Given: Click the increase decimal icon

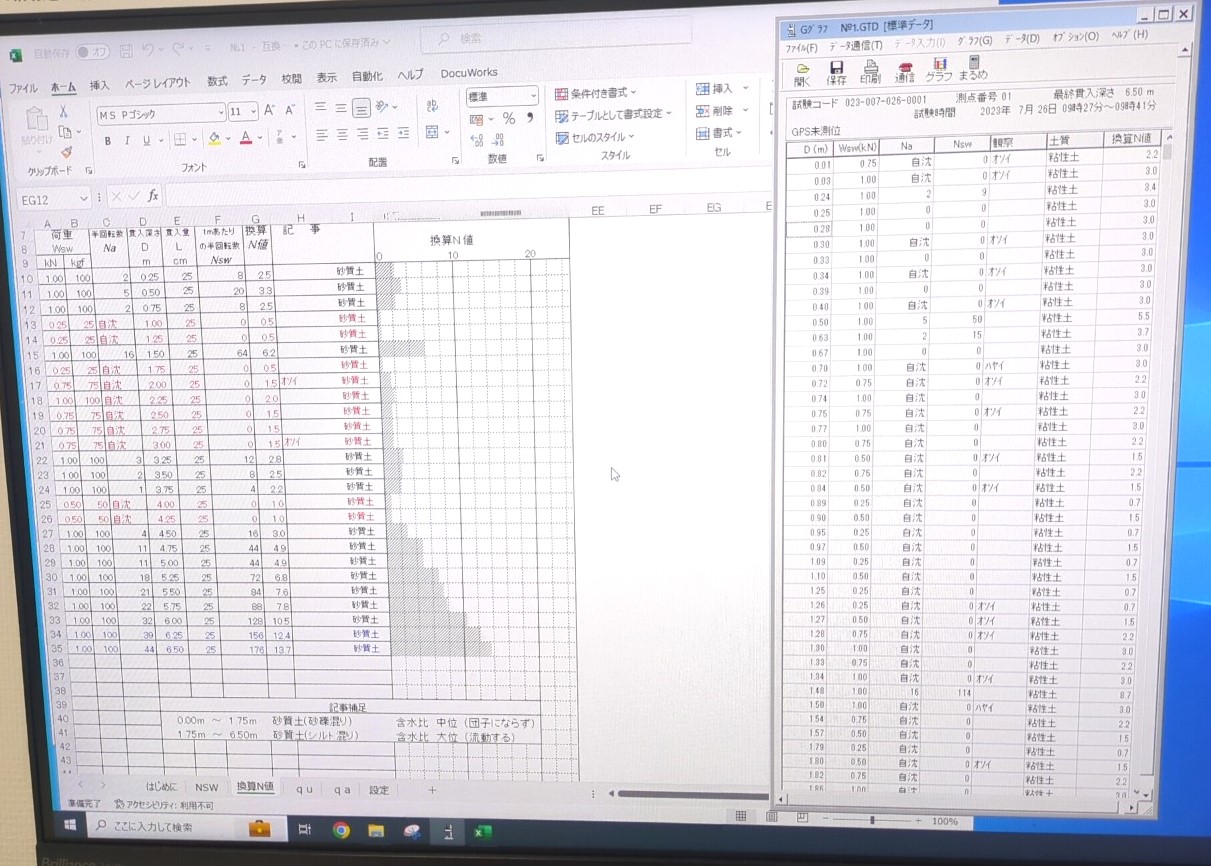Looking at the screenshot, I should pyautogui.click(x=477, y=141).
